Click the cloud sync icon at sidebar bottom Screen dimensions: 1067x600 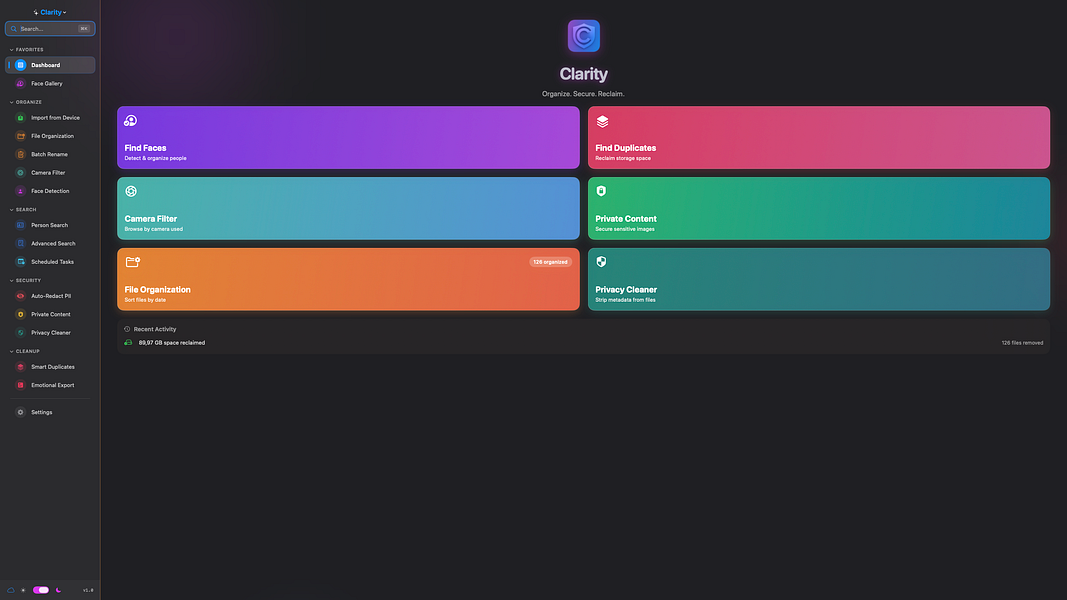[x=11, y=590]
